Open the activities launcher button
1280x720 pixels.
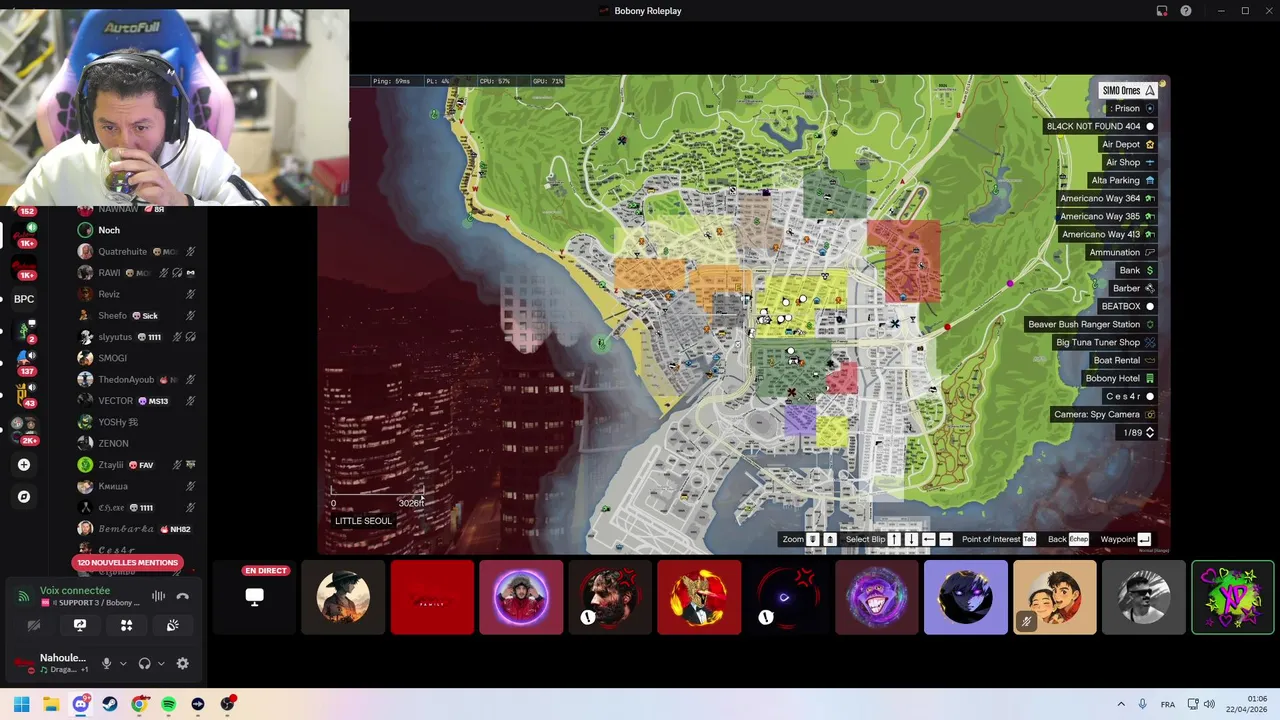126,625
